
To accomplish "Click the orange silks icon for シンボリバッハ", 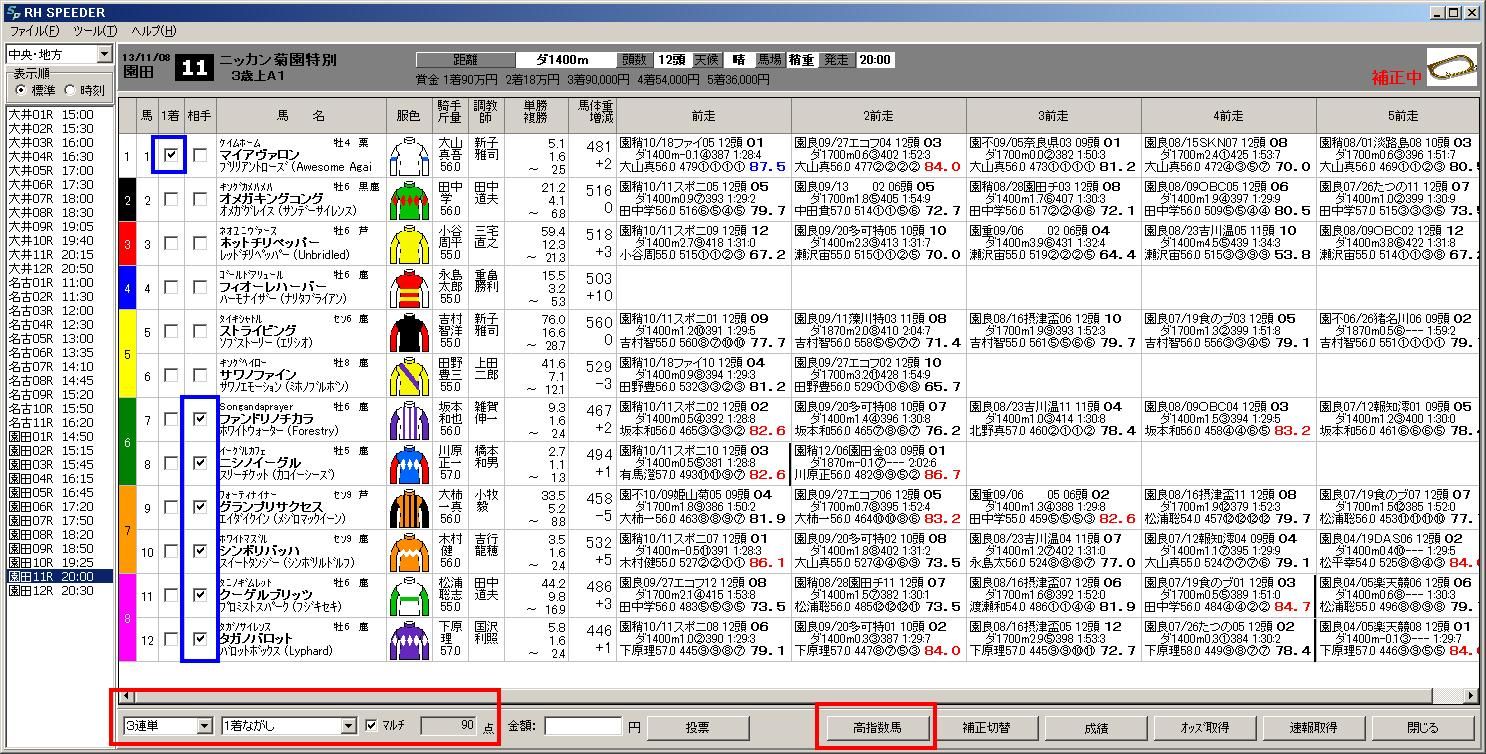I will click(x=409, y=552).
